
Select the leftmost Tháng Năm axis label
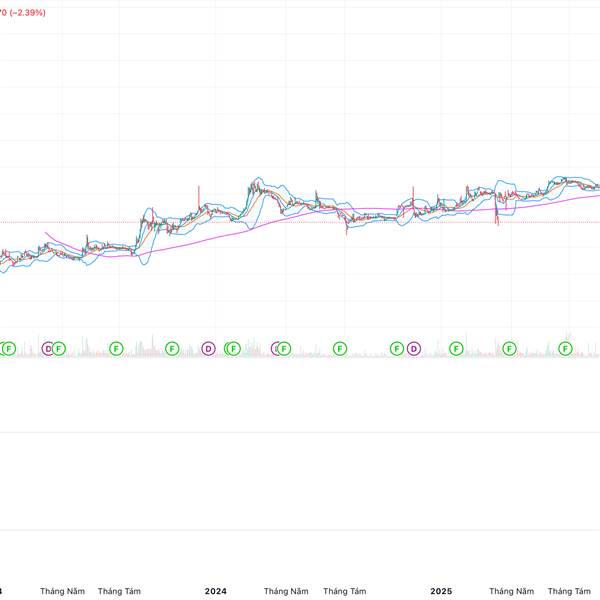coord(62,591)
